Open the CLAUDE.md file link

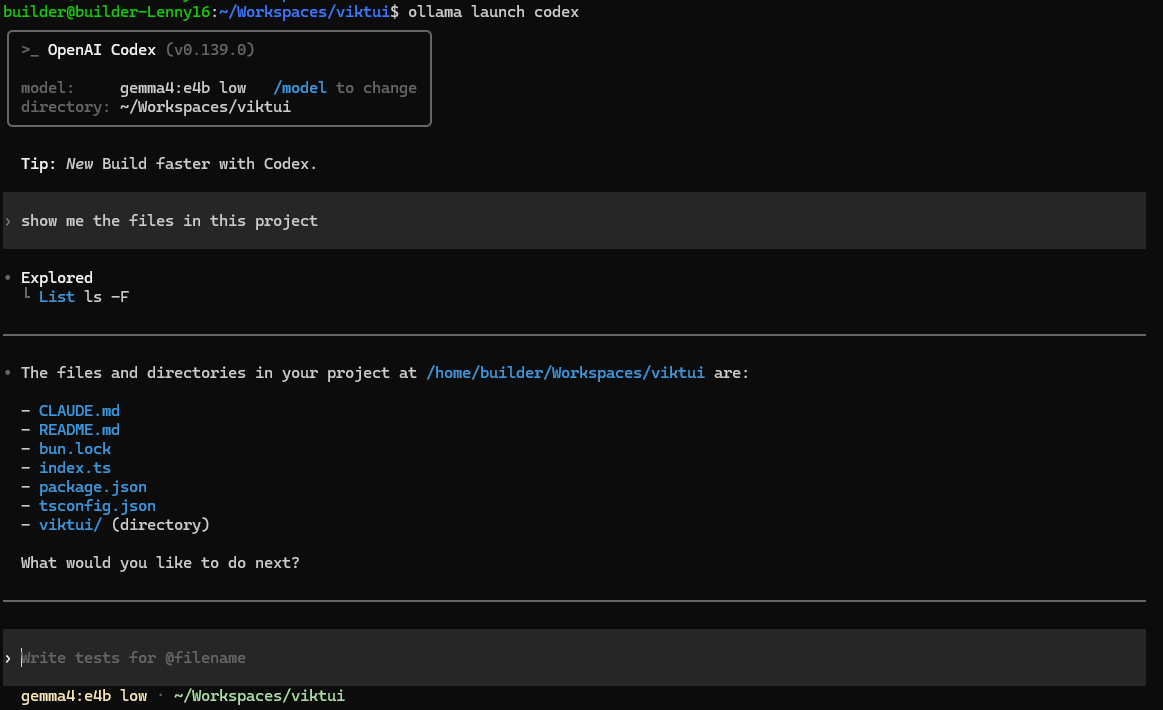(79, 411)
